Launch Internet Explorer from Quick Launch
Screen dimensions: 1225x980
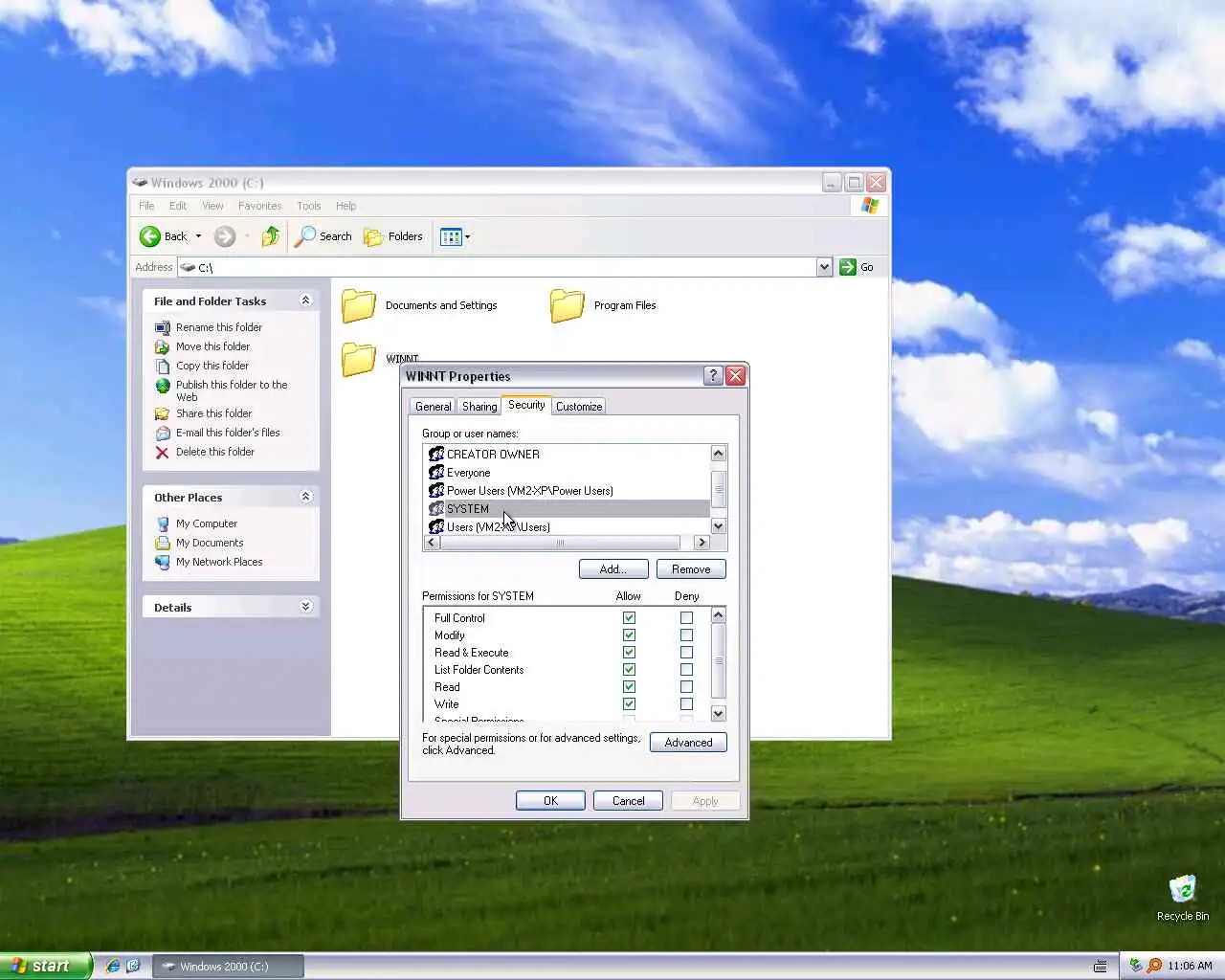coord(112,966)
